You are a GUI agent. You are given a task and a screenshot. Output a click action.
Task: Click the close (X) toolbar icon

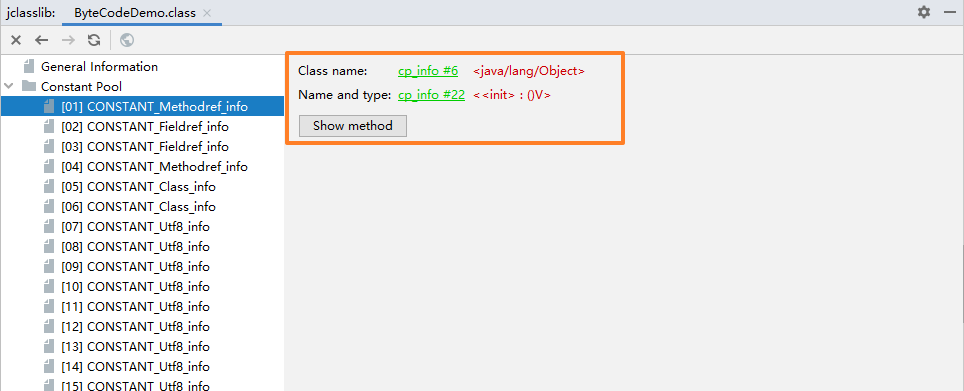pos(16,40)
